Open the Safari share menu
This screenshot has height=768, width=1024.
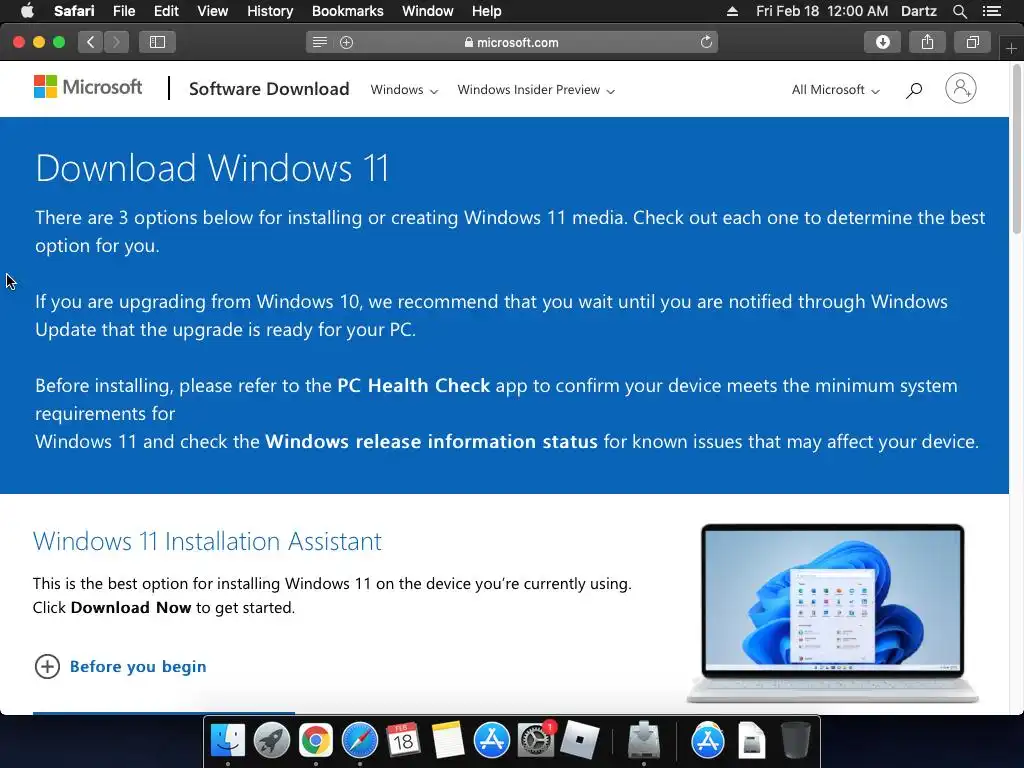(x=927, y=42)
